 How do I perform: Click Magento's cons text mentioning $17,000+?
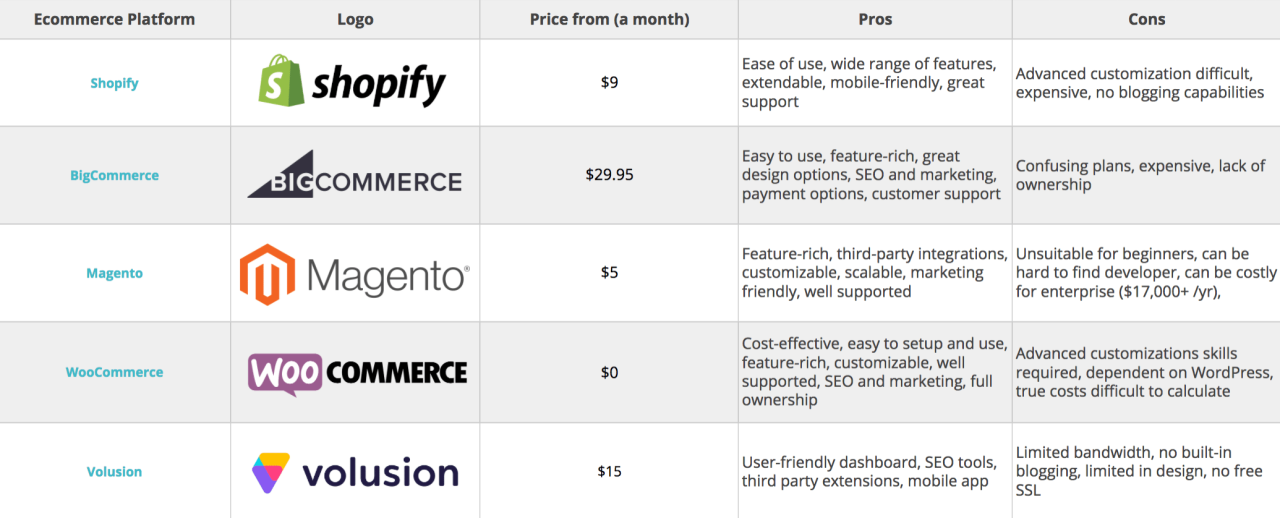1146,273
